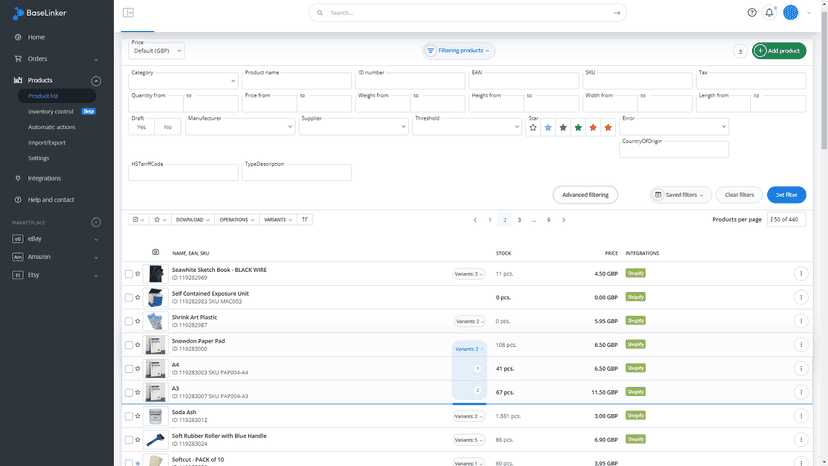Open Soft Rubber Roller thumbnail
The image size is (828, 466).
tap(155, 440)
